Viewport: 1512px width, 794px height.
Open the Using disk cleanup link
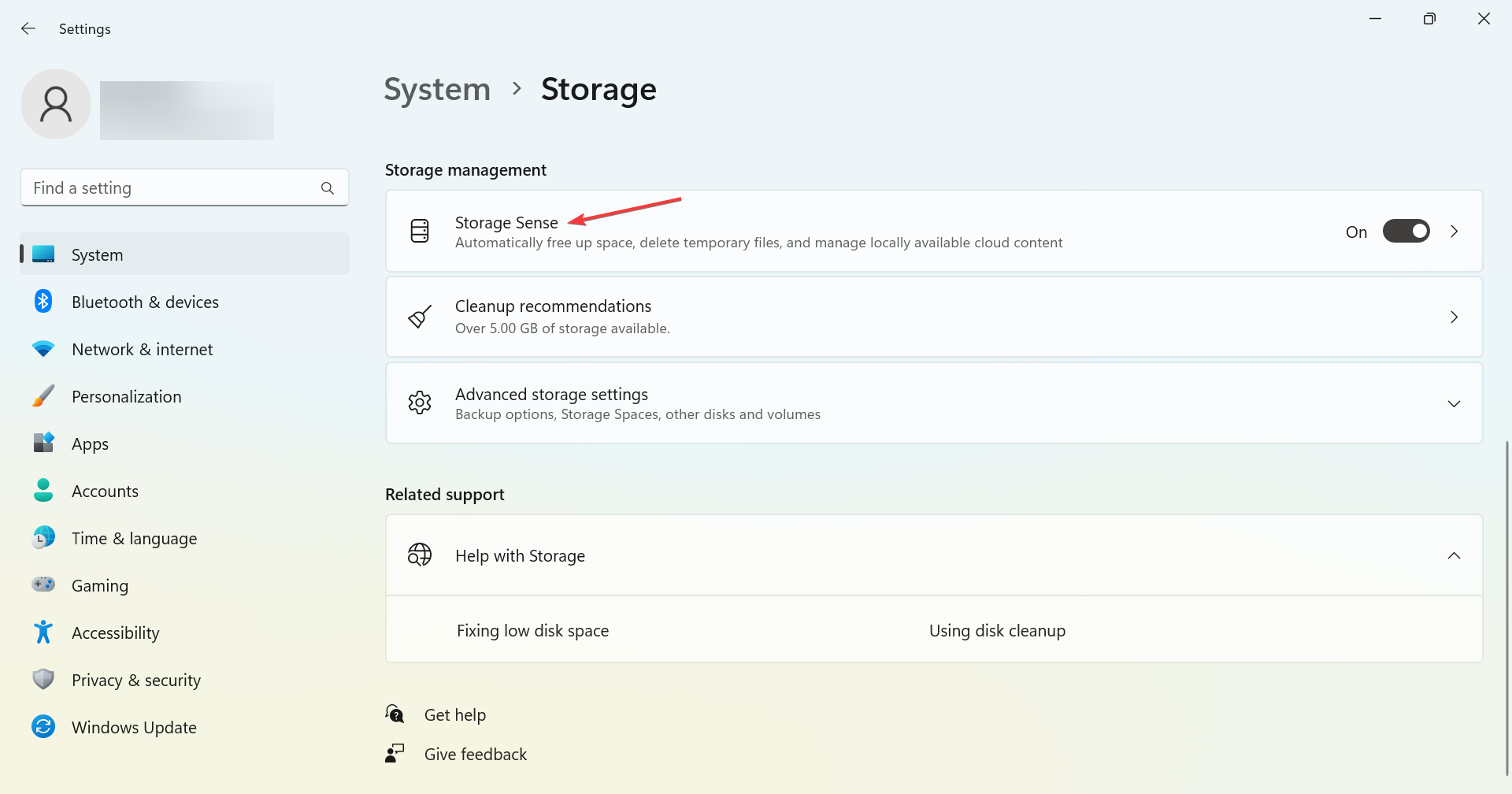click(997, 631)
